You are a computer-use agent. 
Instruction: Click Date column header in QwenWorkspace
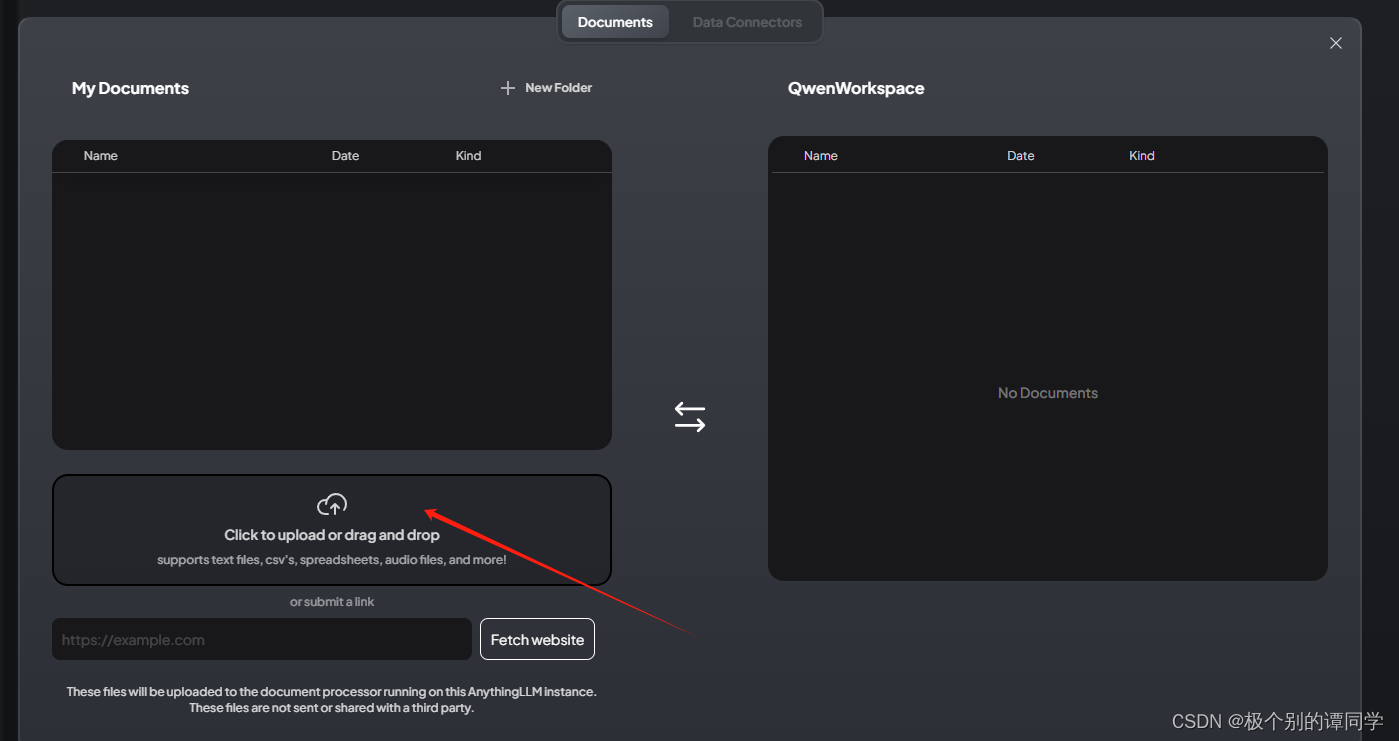tap(1021, 156)
